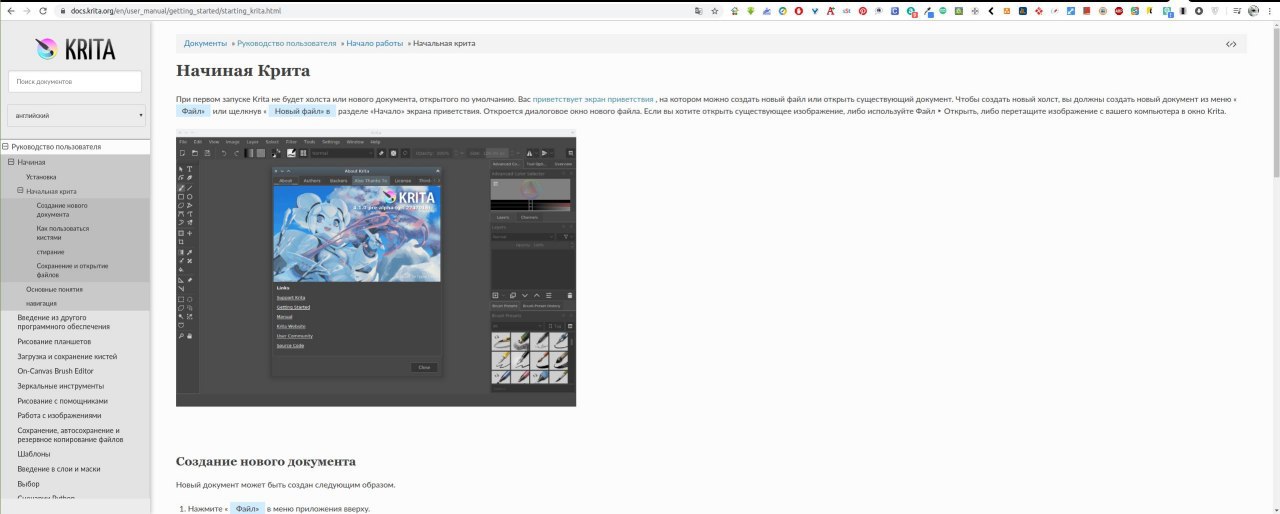The width and height of the screenshot is (1280, 514).
Task: Open Шаблоны in the sidebar
Action: pos(33,454)
